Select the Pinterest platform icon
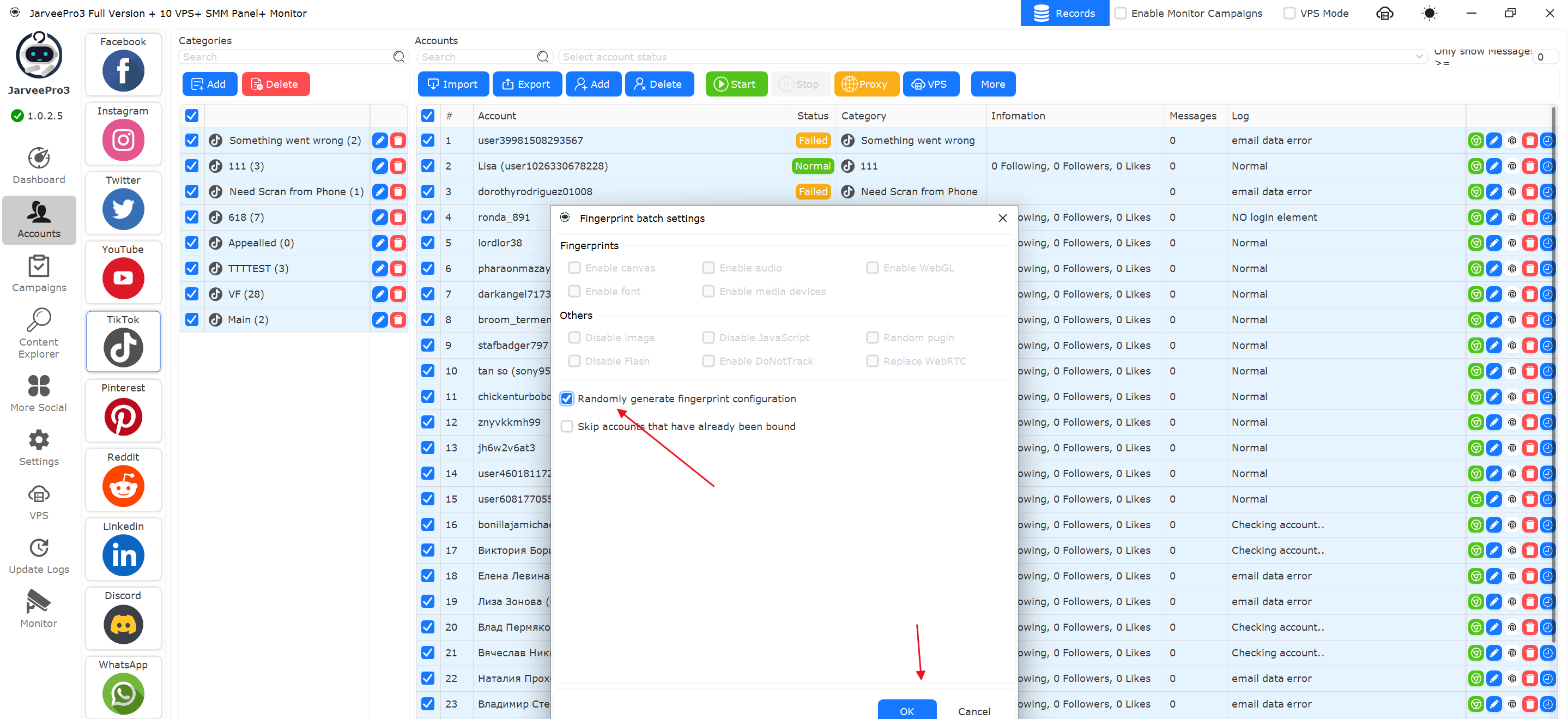 click(123, 416)
